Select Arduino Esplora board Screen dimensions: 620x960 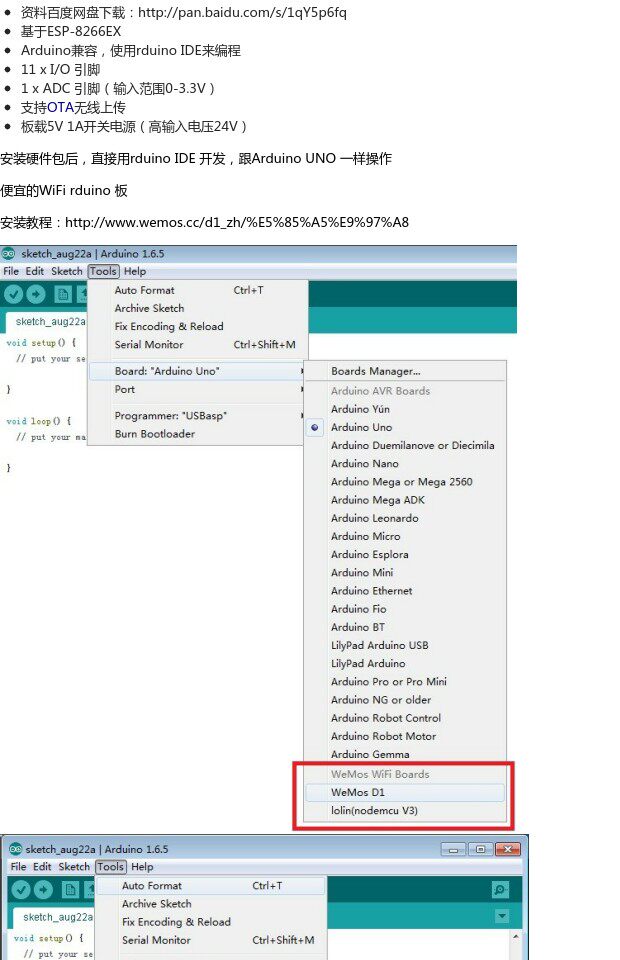[405, 555]
